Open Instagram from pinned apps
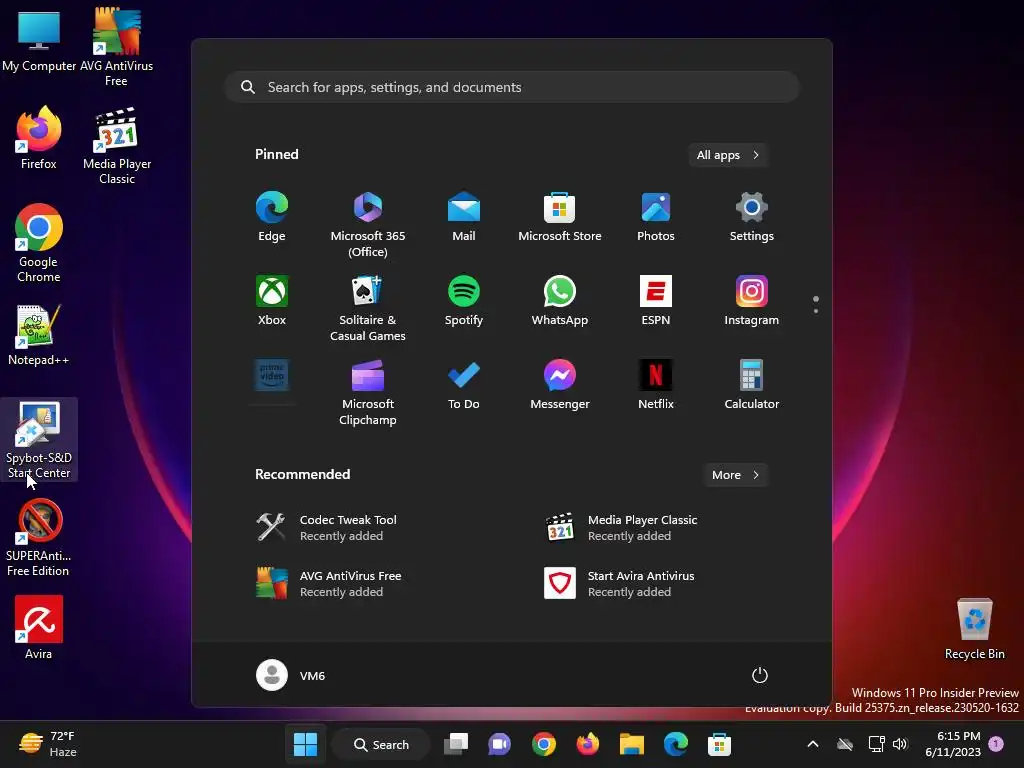This screenshot has width=1024, height=768. point(752,301)
